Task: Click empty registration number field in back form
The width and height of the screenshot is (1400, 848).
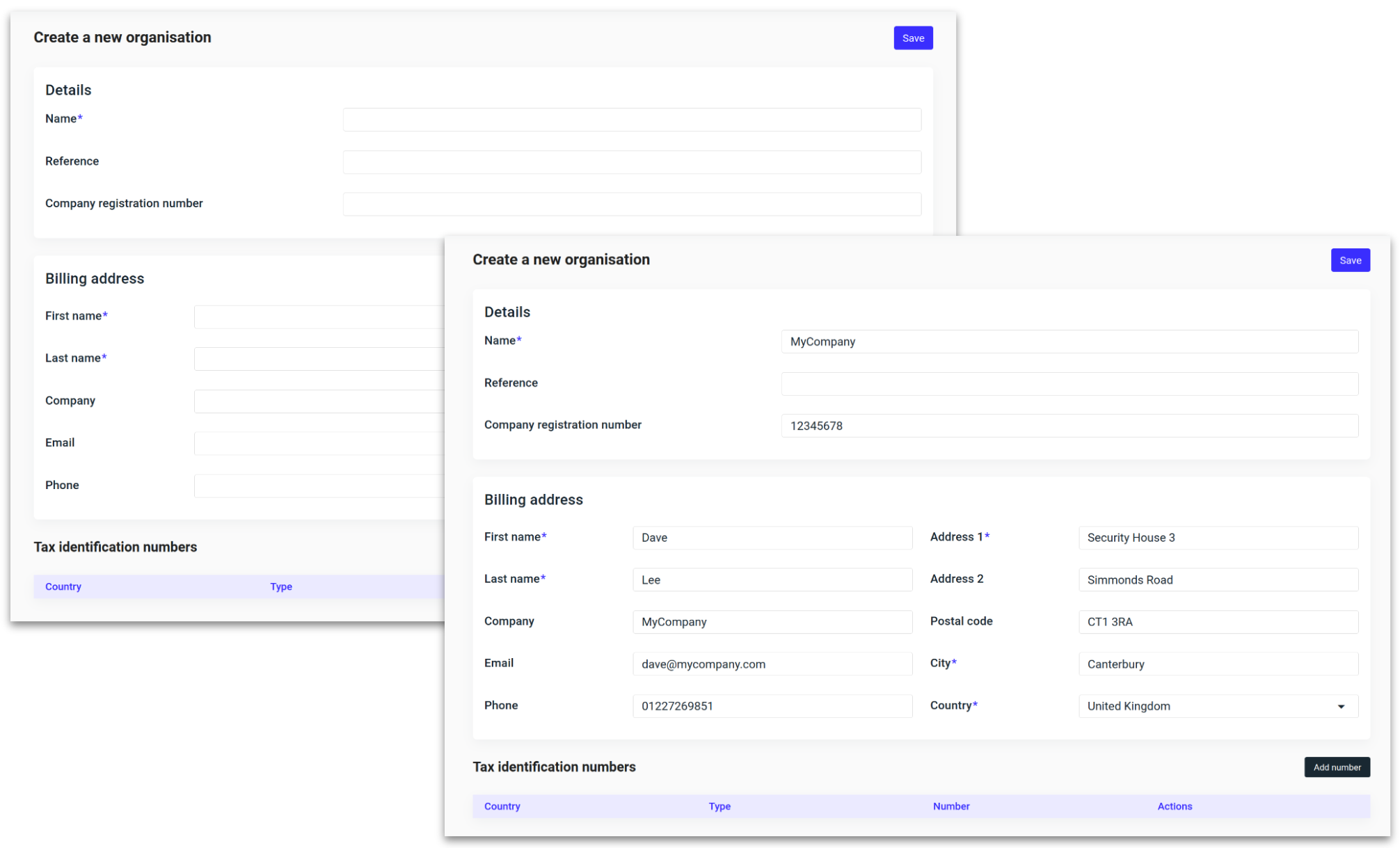Action: pyautogui.click(x=632, y=205)
